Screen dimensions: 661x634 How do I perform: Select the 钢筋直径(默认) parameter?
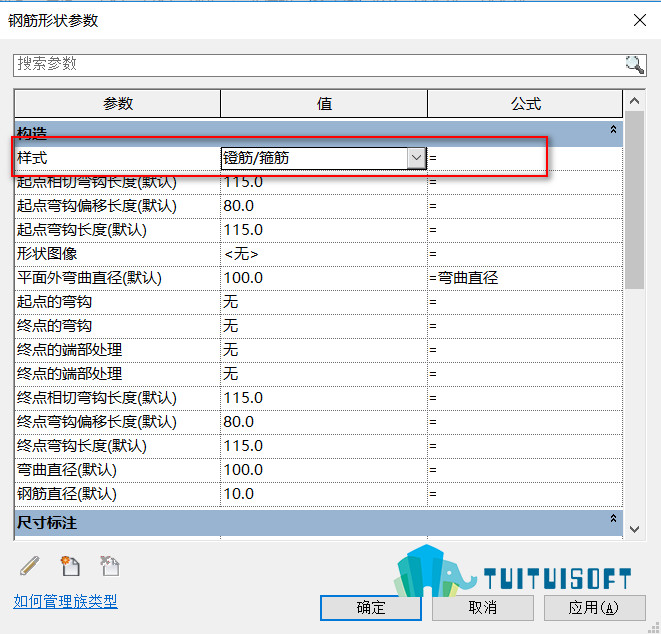click(x=67, y=494)
